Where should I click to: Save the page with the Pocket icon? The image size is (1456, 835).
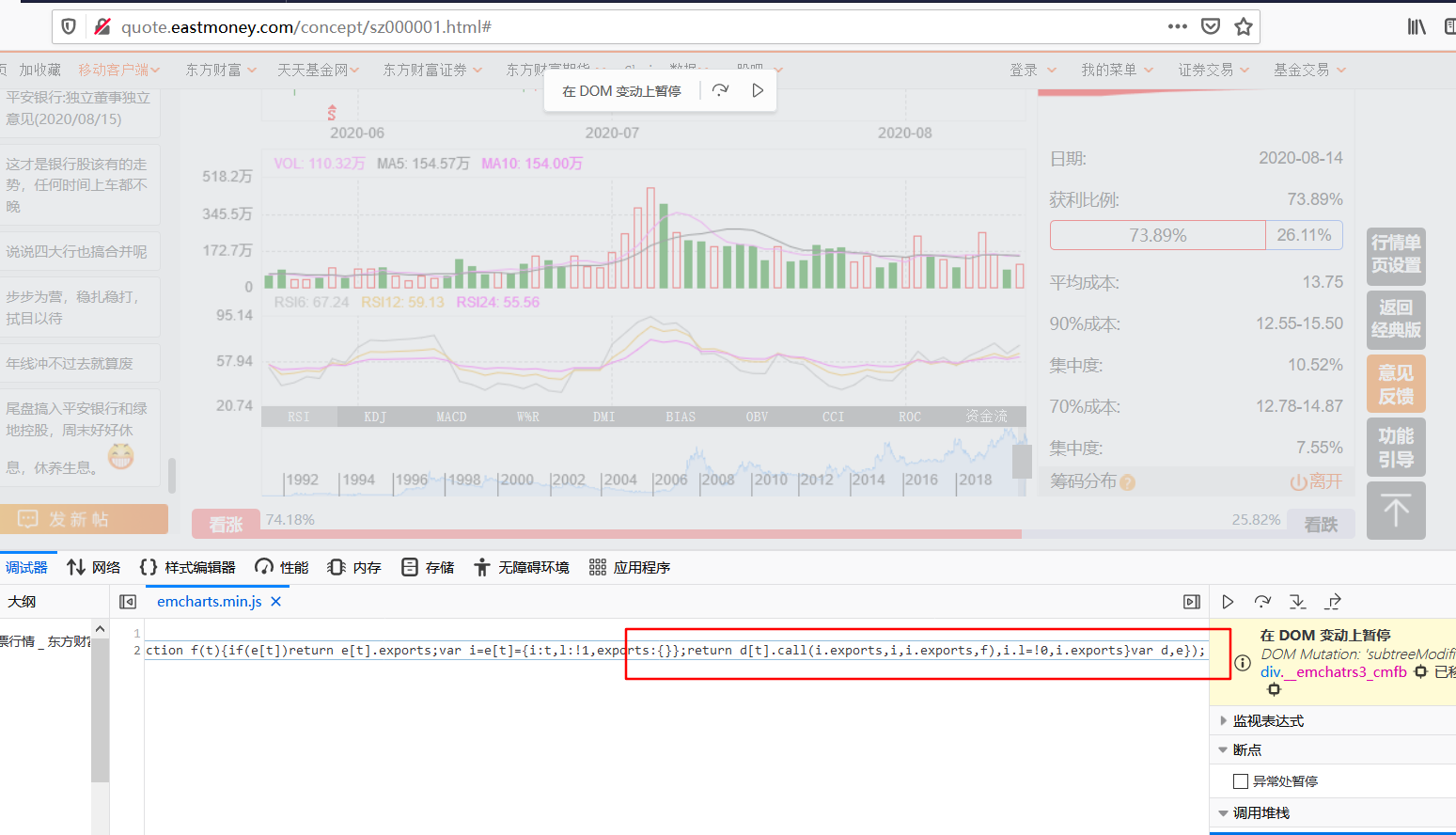[1213, 28]
